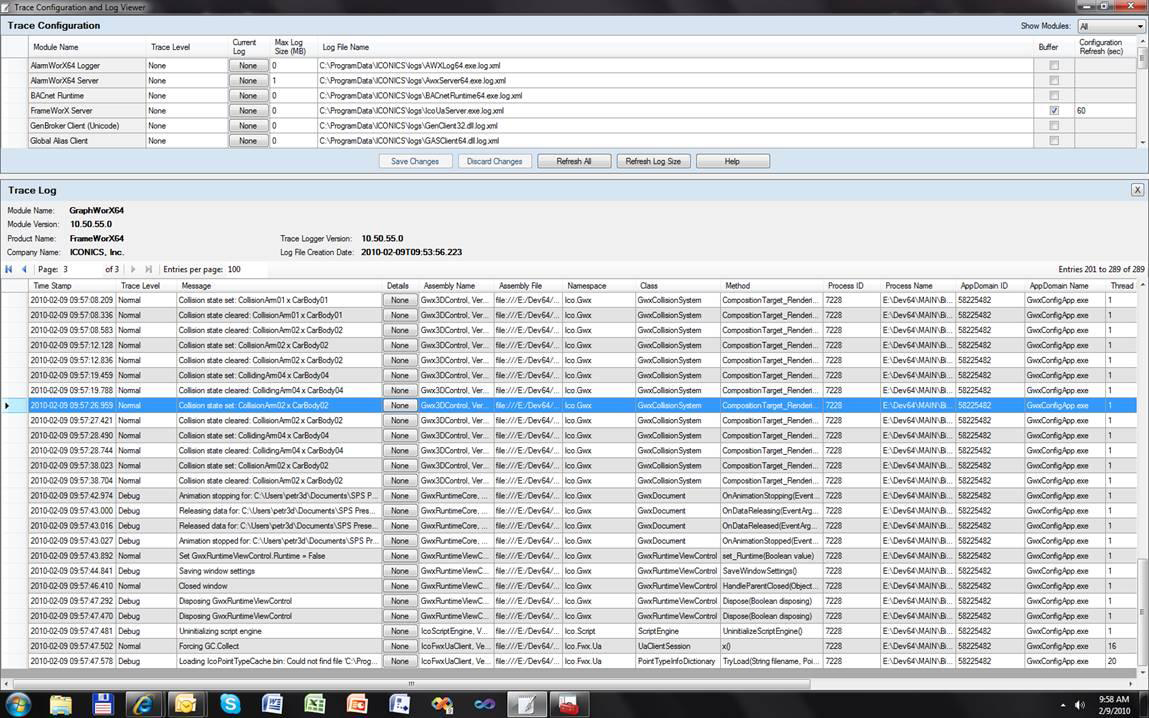Viewport: 1149px width, 718px height.
Task: Open Excel from the taskbar
Action: [314, 703]
